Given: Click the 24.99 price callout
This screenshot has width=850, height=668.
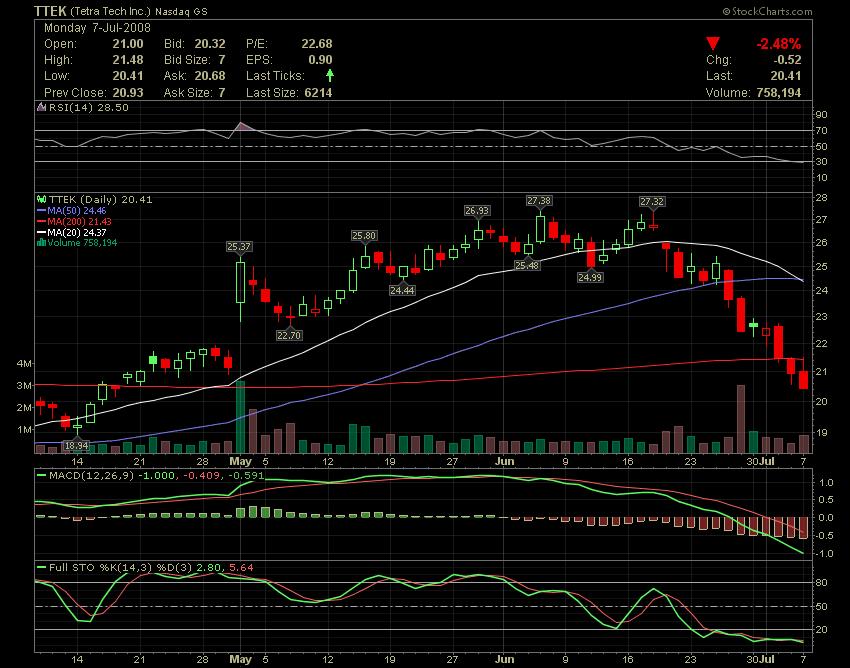Looking at the screenshot, I should 590,277.
